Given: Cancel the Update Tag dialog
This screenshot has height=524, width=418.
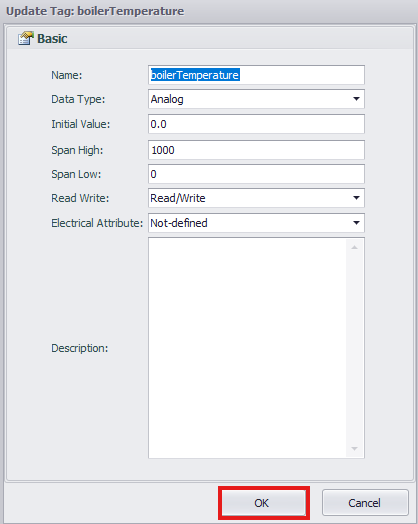Looking at the screenshot, I should click(x=365, y=503).
